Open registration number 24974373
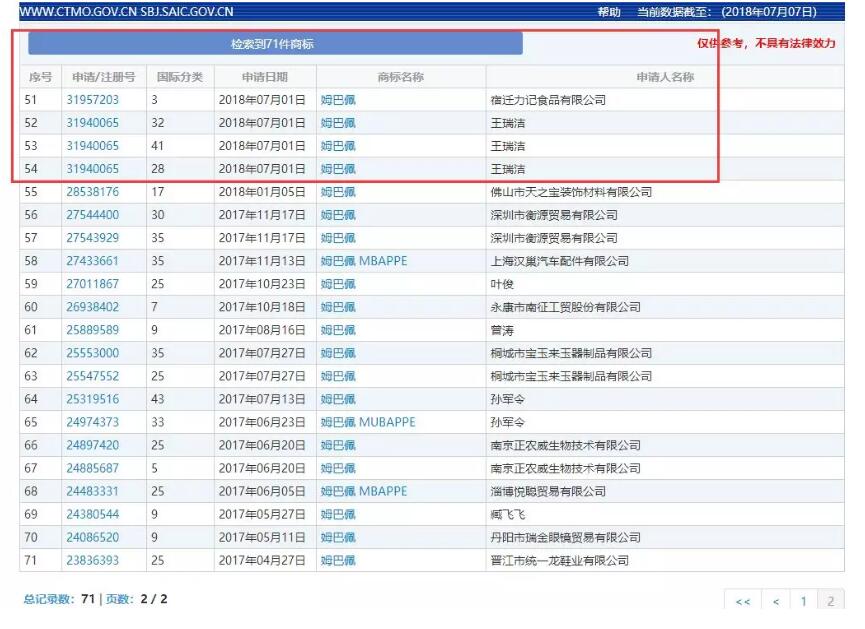The image size is (865, 629). [93, 422]
